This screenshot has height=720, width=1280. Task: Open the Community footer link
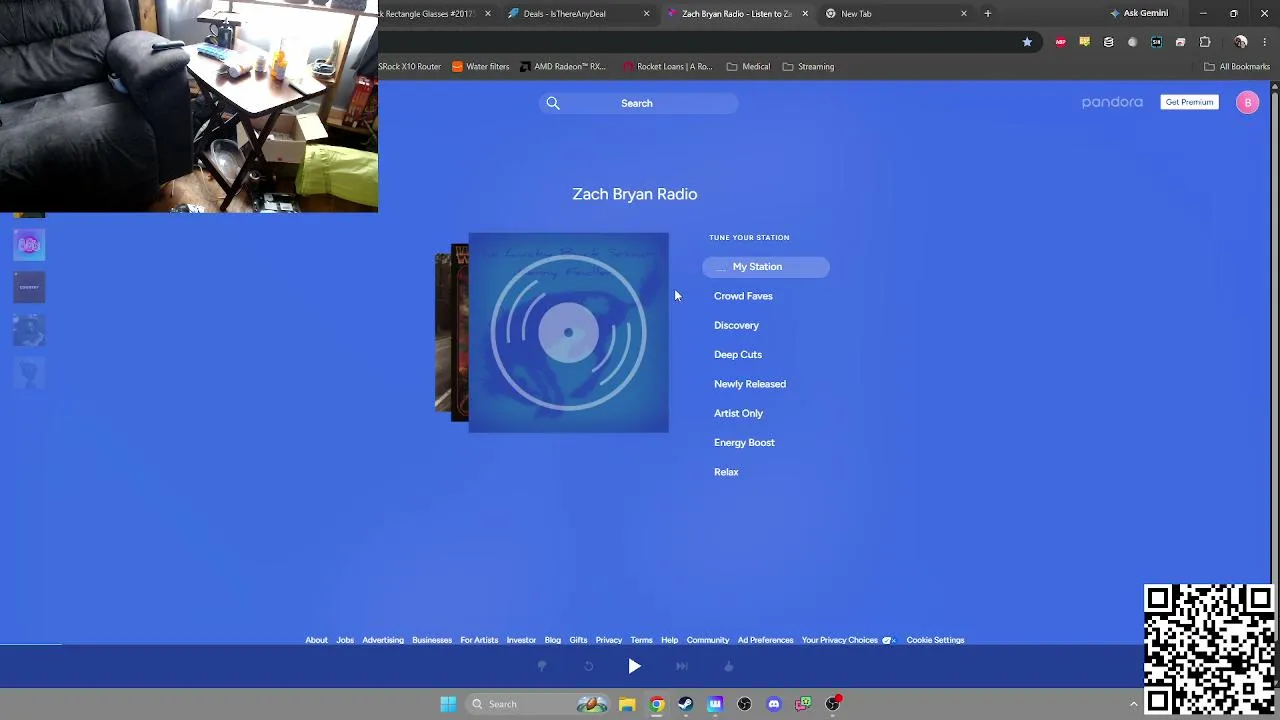pos(708,640)
